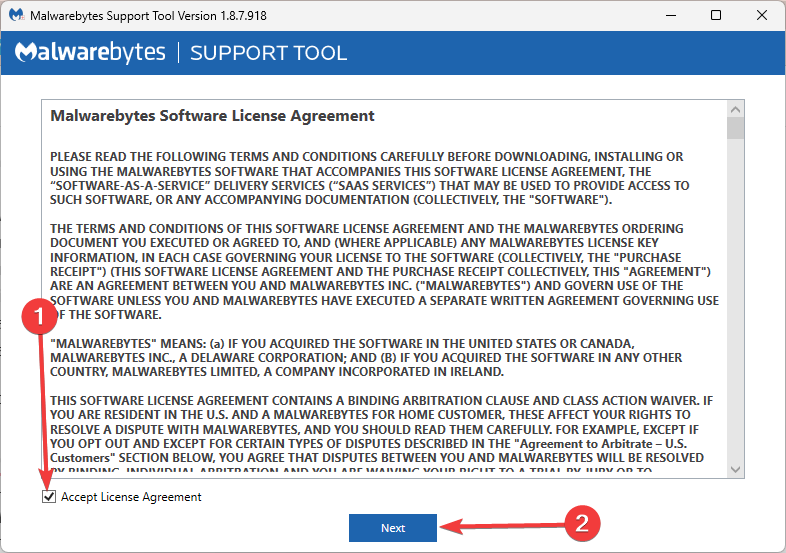
Task: Click the Malwarebytes app icon in title bar
Action: coord(17,15)
